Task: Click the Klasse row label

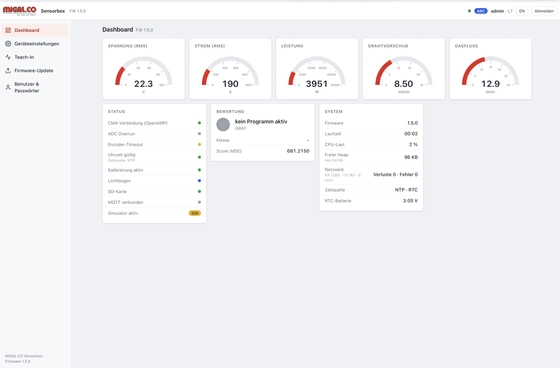Action: click(x=223, y=140)
